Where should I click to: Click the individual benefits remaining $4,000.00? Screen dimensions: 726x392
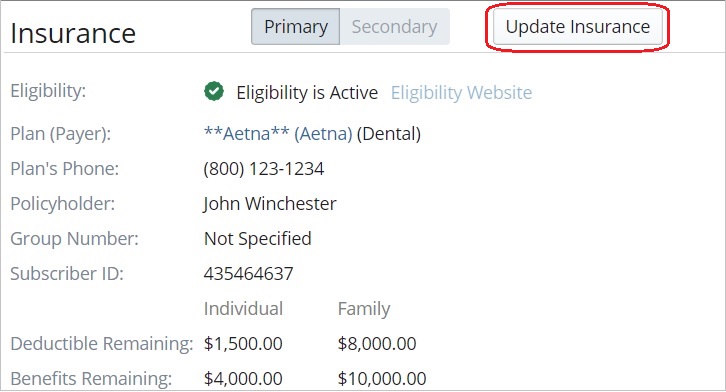[x=243, y=379]
